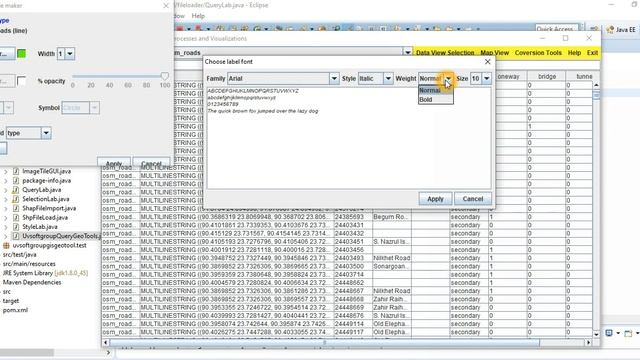Select StyleLab.java in Package Explorer

[x=40, y=227]
